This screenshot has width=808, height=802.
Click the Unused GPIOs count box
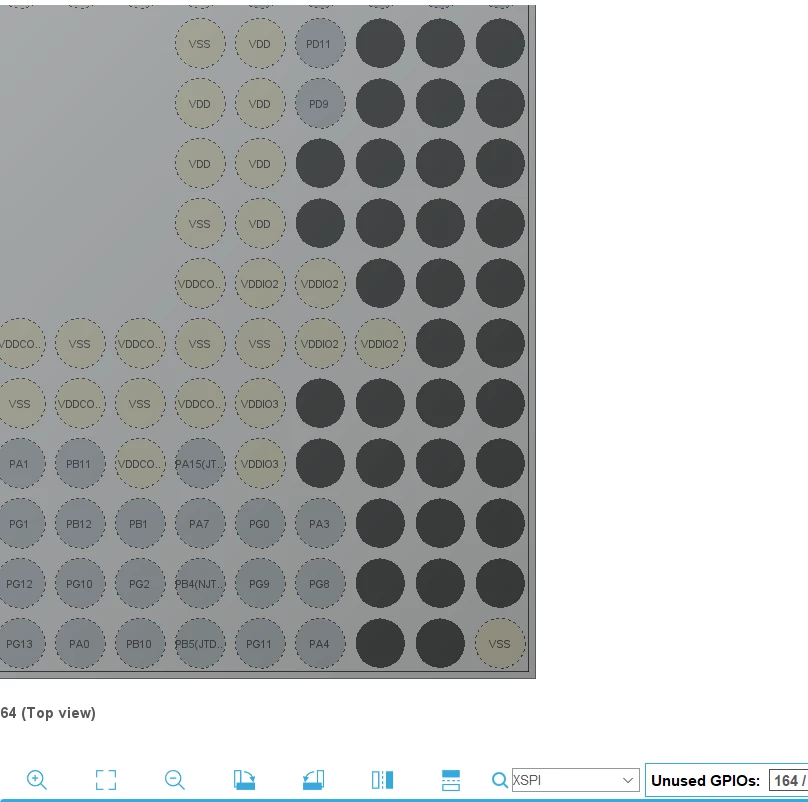(788, 780)
